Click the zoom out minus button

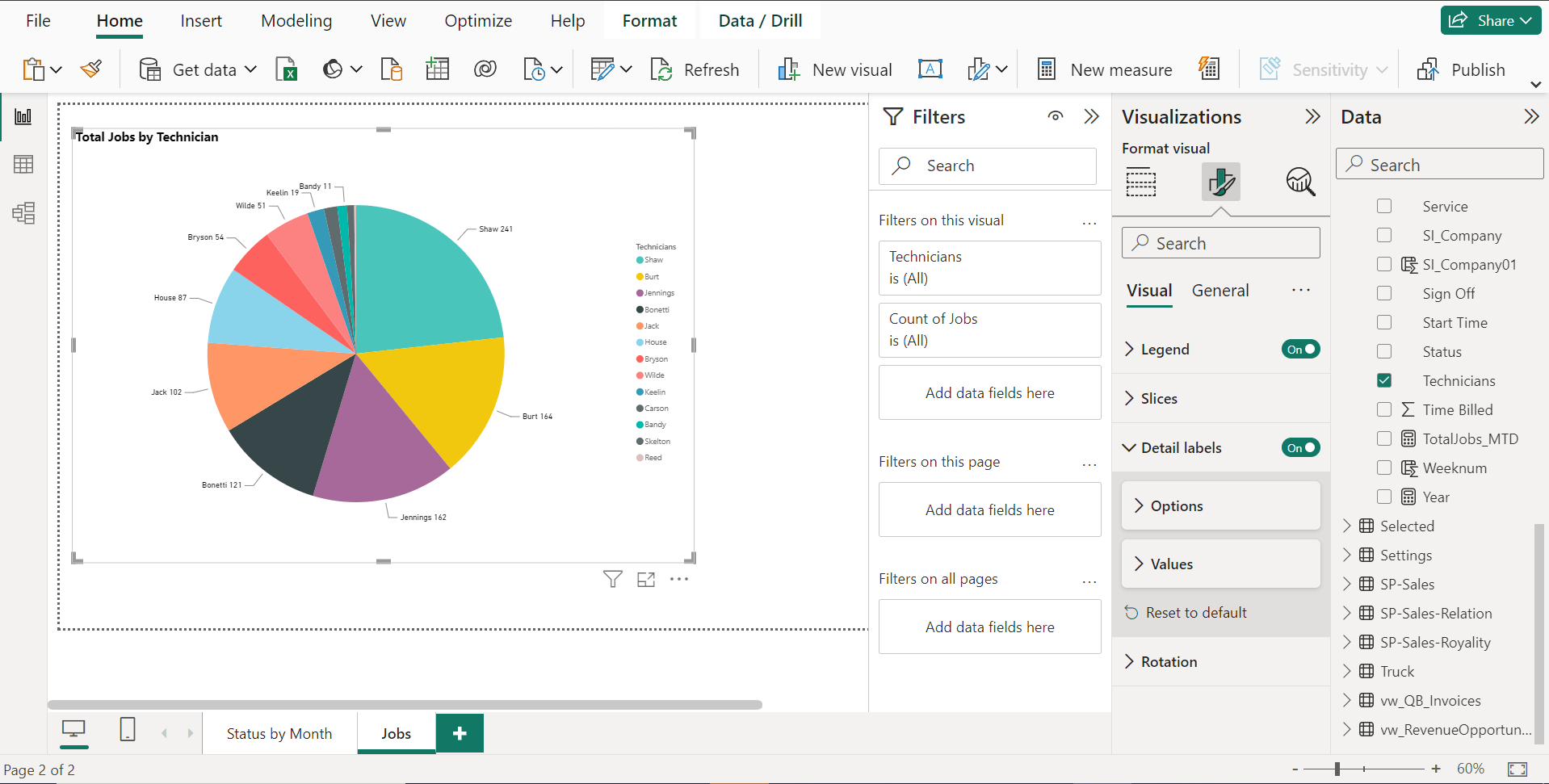[x=1295, y=769]
